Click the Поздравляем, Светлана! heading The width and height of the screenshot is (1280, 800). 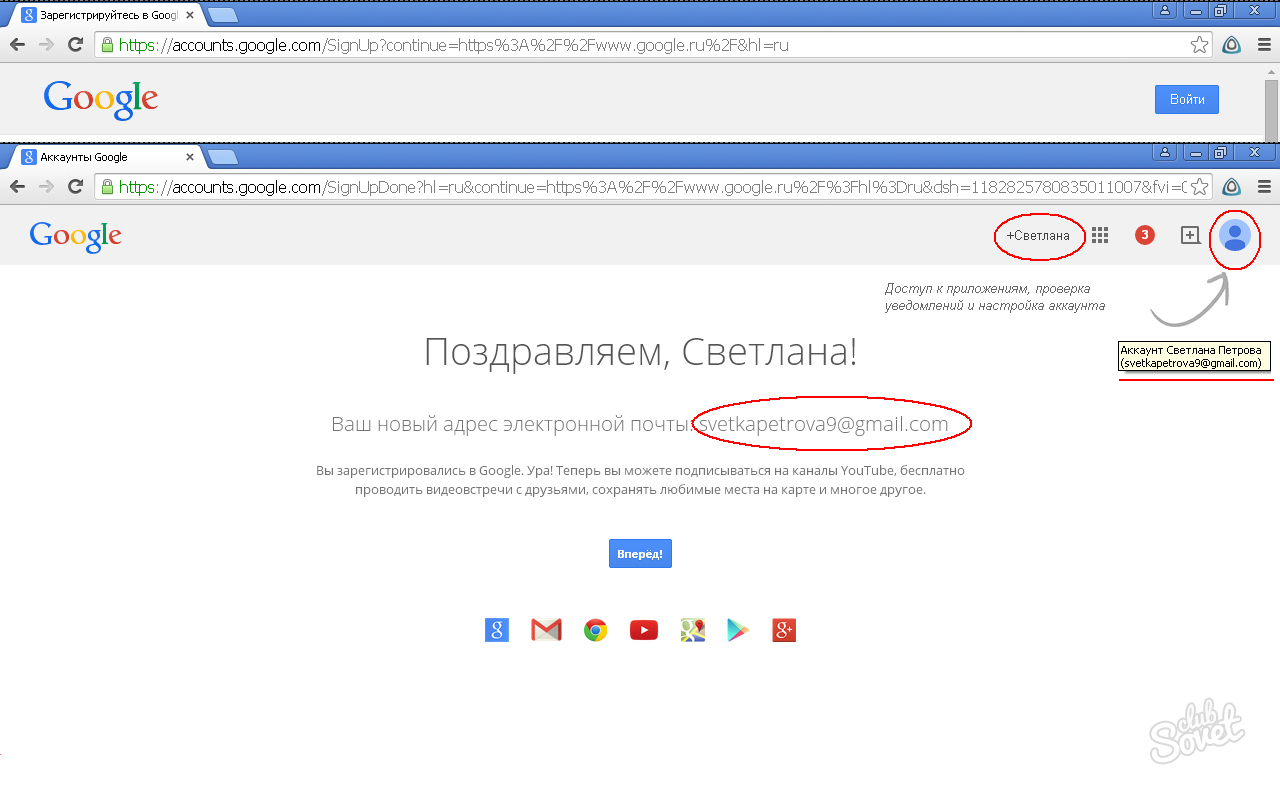640,352
